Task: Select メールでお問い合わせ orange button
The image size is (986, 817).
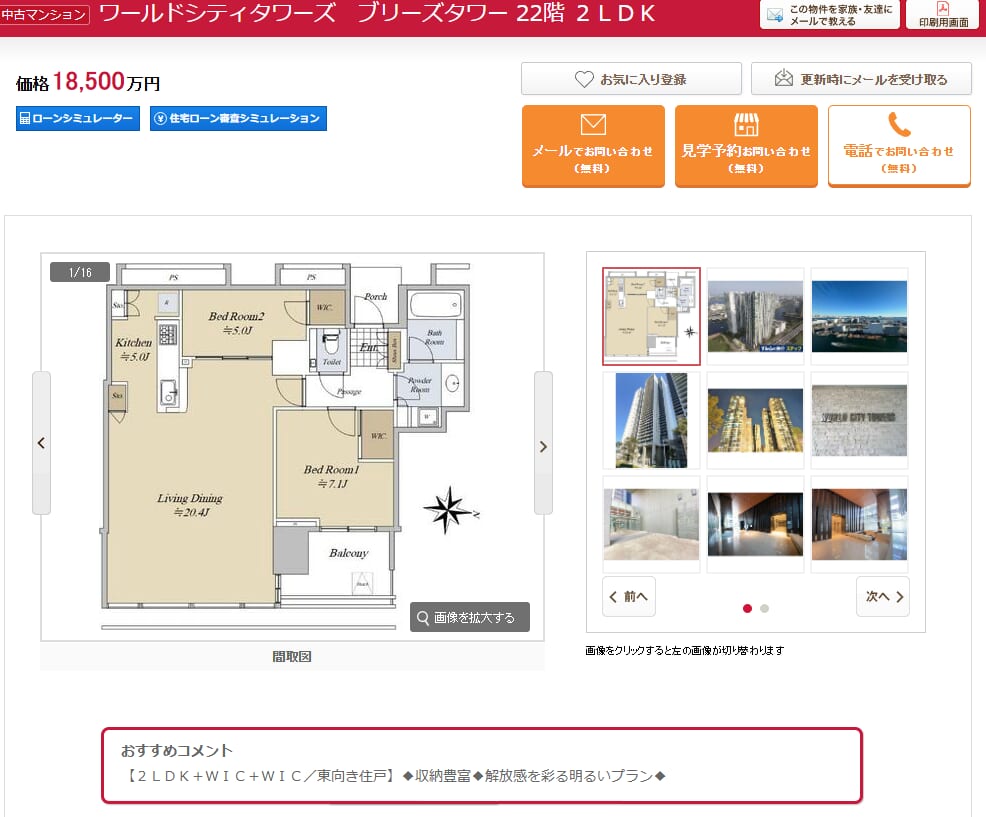Action: pyautogui.click(x=593, y=146)
